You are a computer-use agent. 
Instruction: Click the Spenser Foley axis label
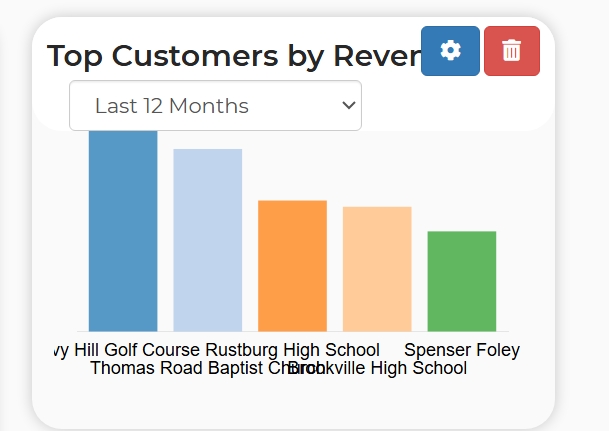point(462,350)
